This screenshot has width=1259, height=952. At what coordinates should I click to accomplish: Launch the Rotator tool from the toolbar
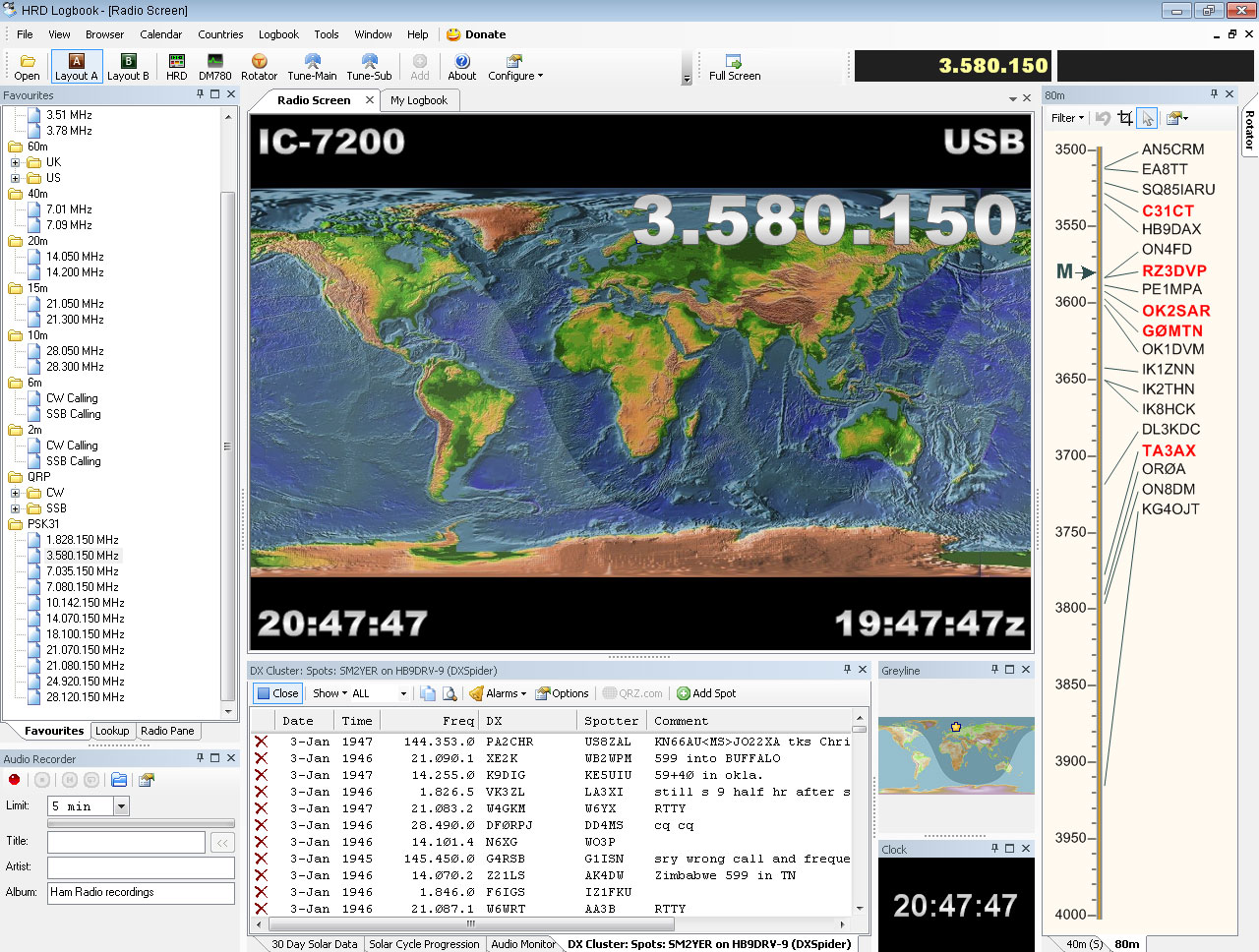(259, 67)
